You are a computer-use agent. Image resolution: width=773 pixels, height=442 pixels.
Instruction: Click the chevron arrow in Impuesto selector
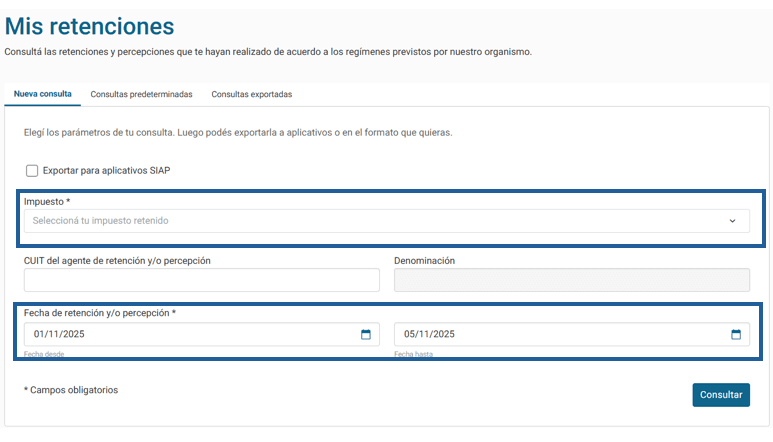(x=732, y=221)
